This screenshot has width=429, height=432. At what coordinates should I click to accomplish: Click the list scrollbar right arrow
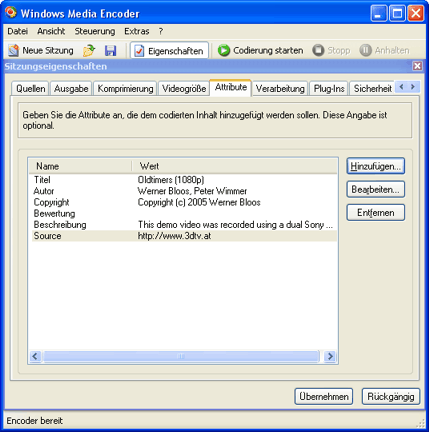point(330,356)
